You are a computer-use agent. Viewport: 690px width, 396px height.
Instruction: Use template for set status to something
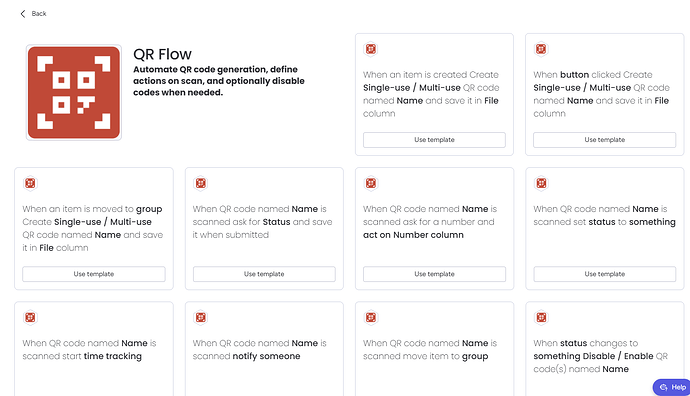(605, 274)
